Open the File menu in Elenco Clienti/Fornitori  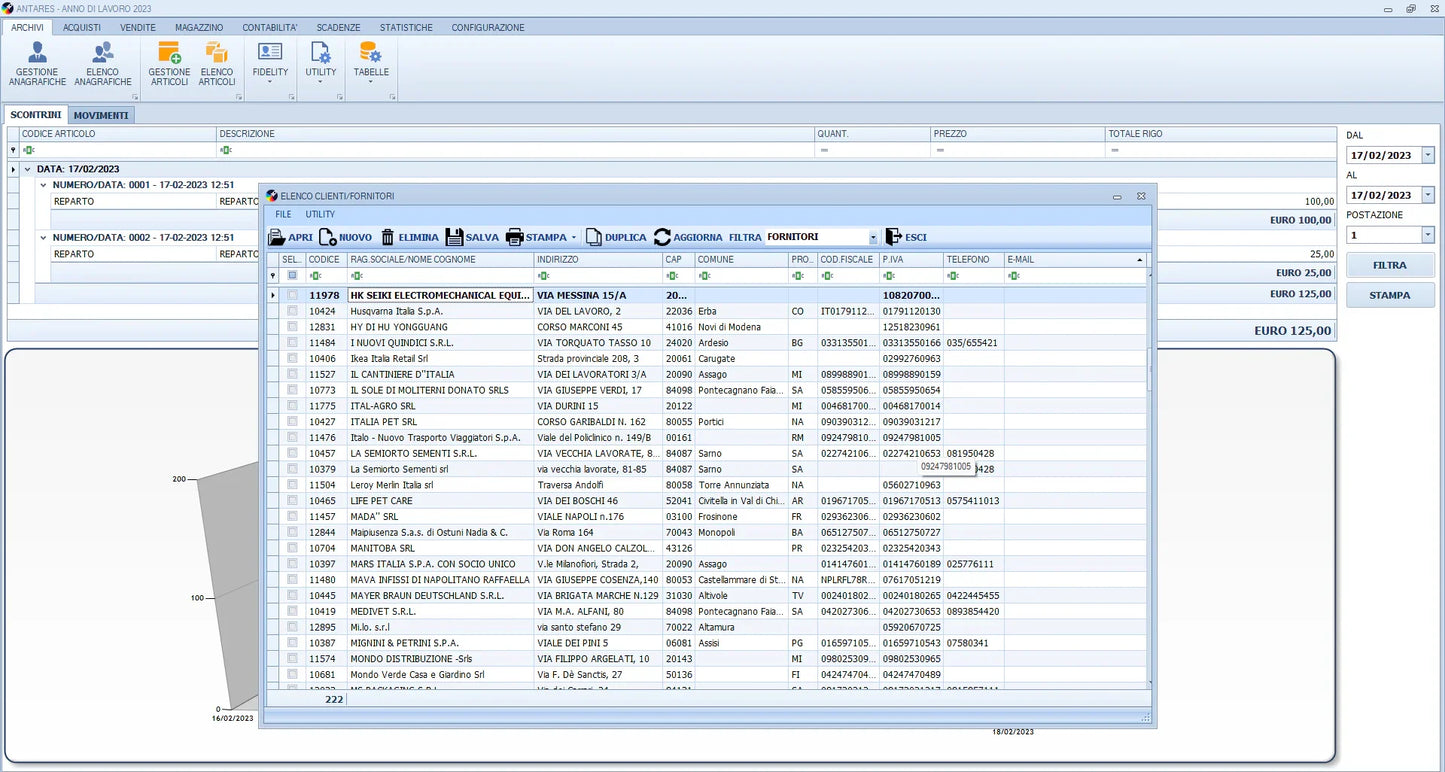[283, 214]
